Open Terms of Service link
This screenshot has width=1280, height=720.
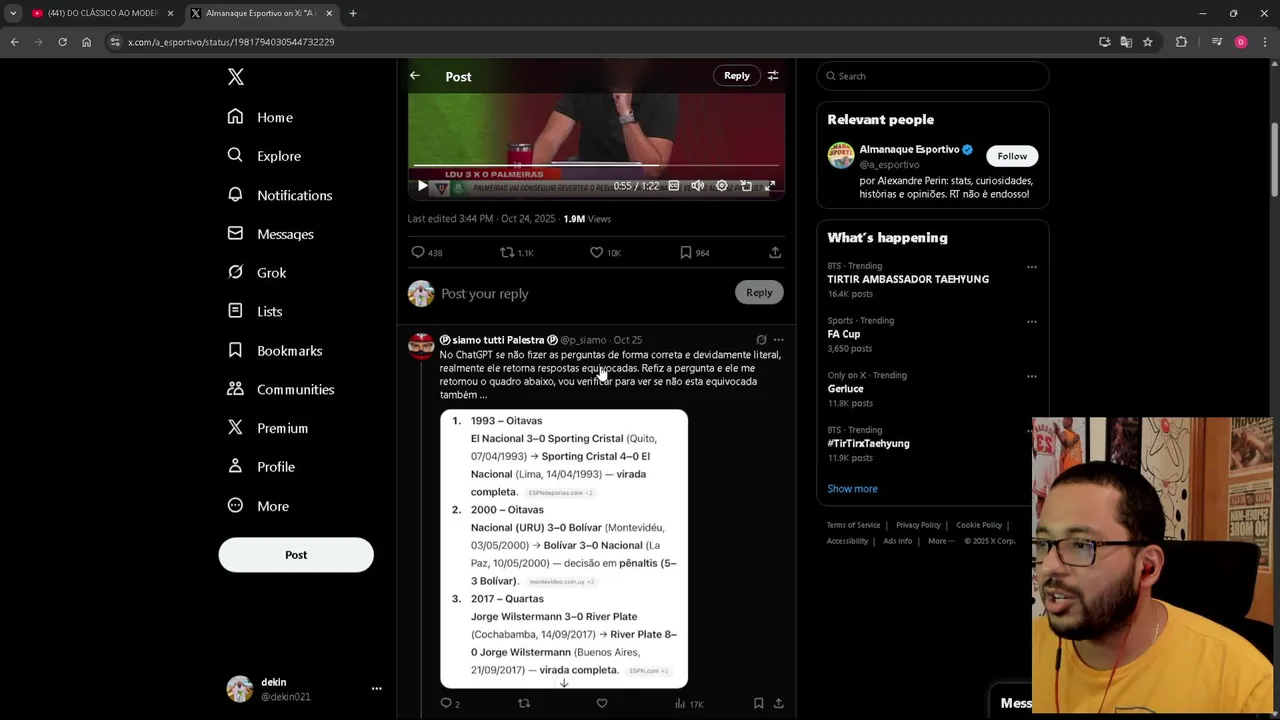click(853, 525)
